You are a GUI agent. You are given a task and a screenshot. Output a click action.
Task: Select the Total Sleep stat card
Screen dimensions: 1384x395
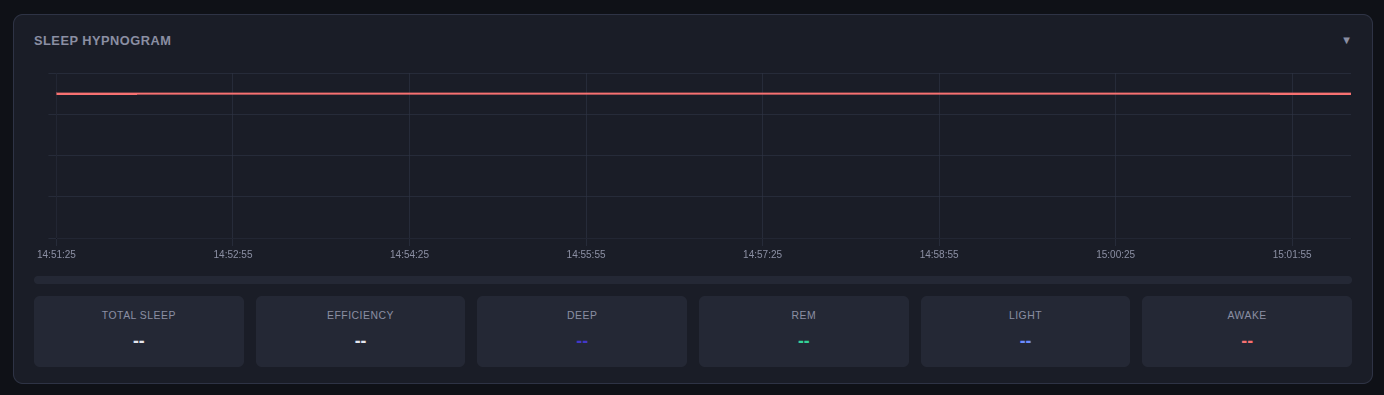139,331
